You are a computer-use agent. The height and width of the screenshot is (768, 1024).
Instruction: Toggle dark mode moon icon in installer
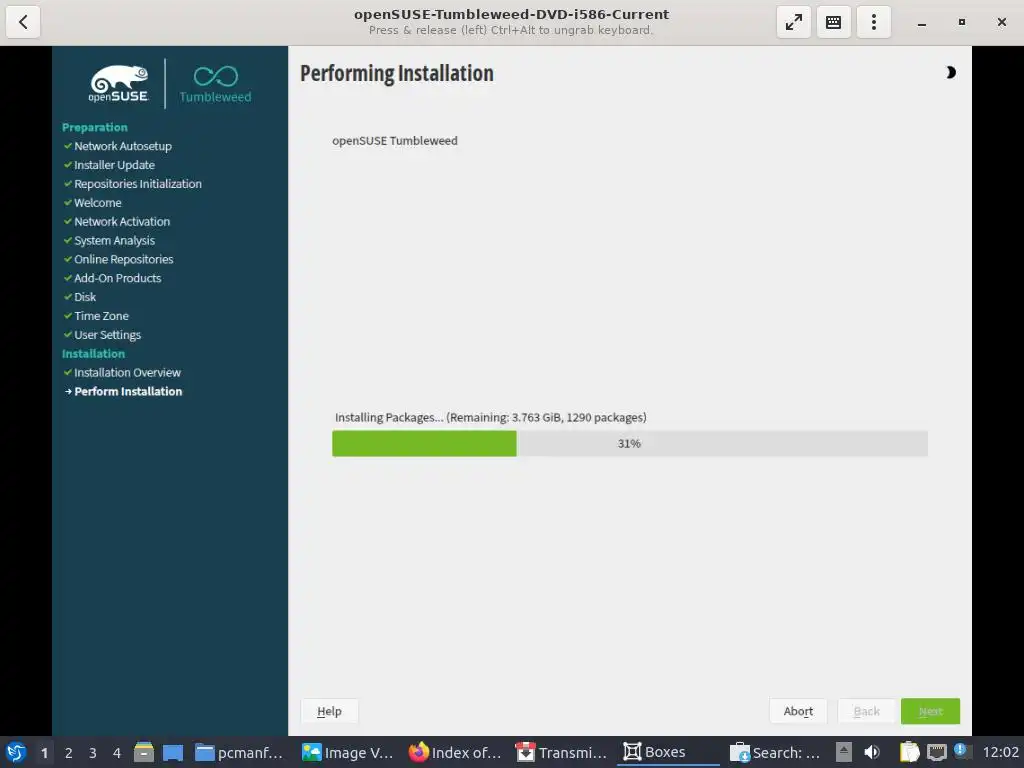(951, 72)
